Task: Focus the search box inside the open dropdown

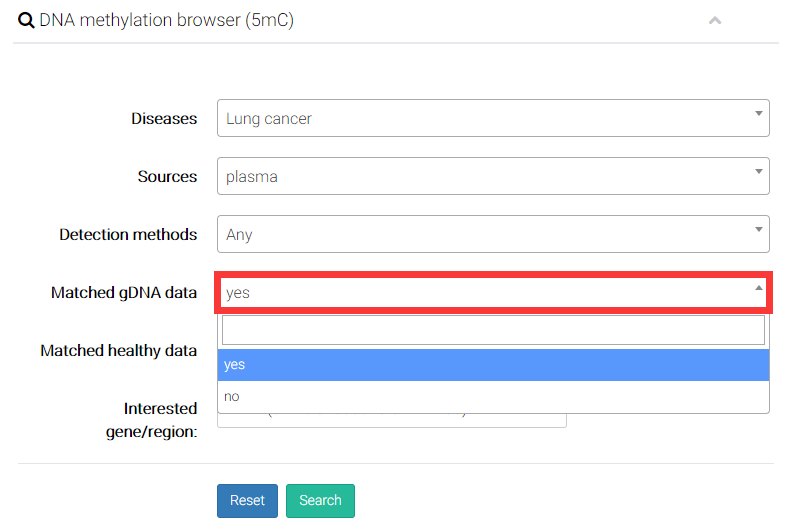Action: pos(493,330)
